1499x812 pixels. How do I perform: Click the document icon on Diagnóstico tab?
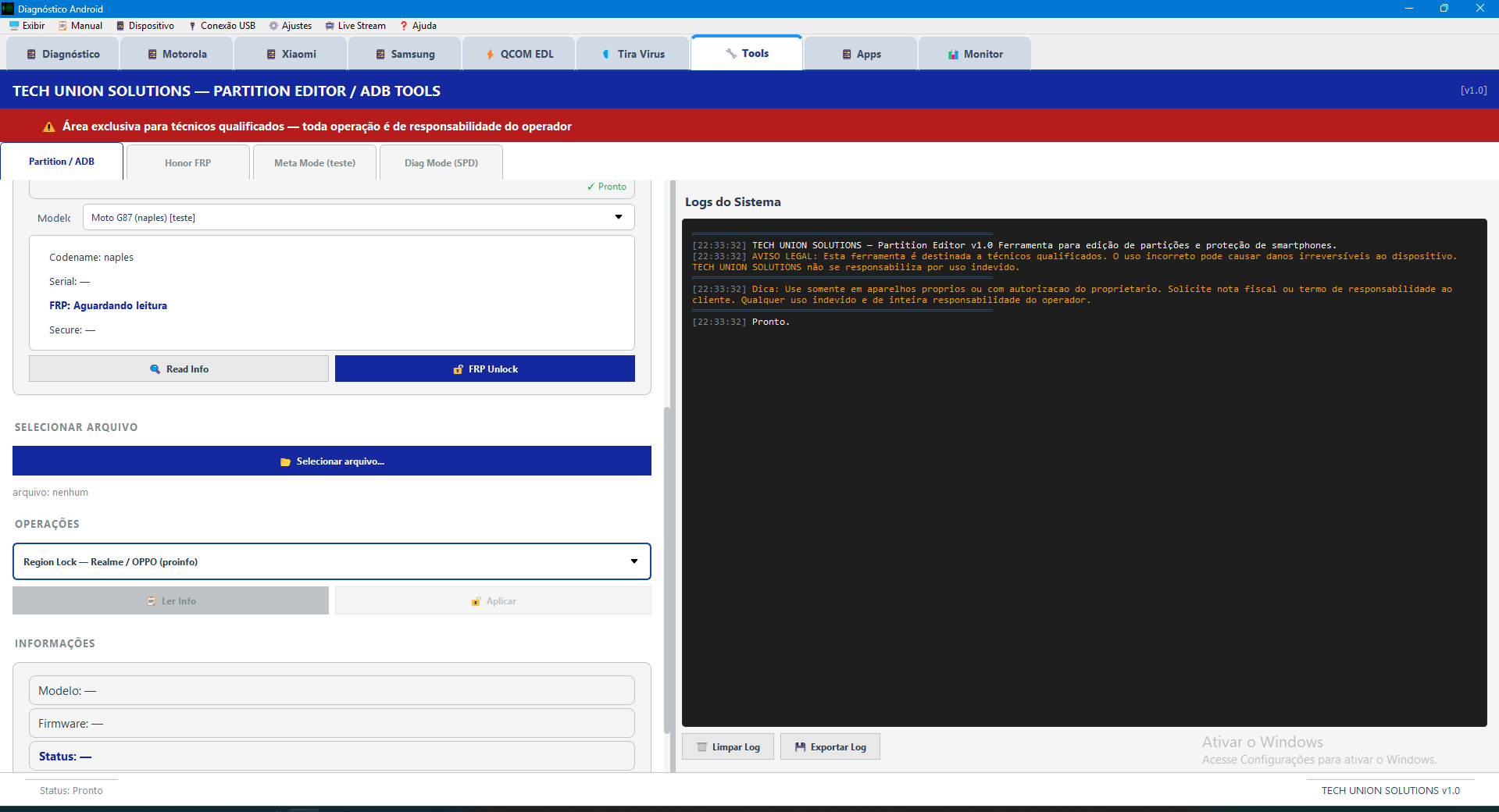click(31, 54)
